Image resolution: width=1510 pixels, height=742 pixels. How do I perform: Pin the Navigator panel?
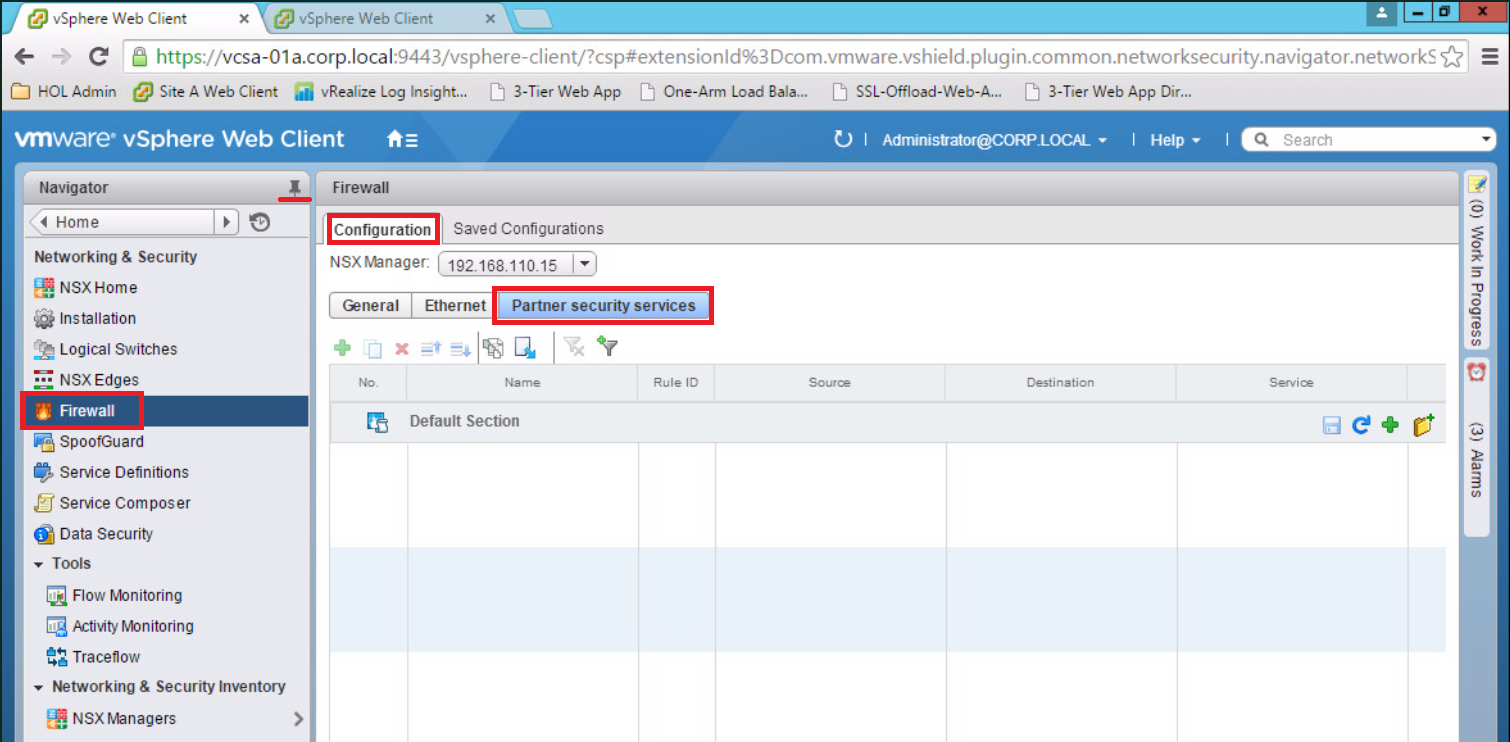click(x=294, y=188)
